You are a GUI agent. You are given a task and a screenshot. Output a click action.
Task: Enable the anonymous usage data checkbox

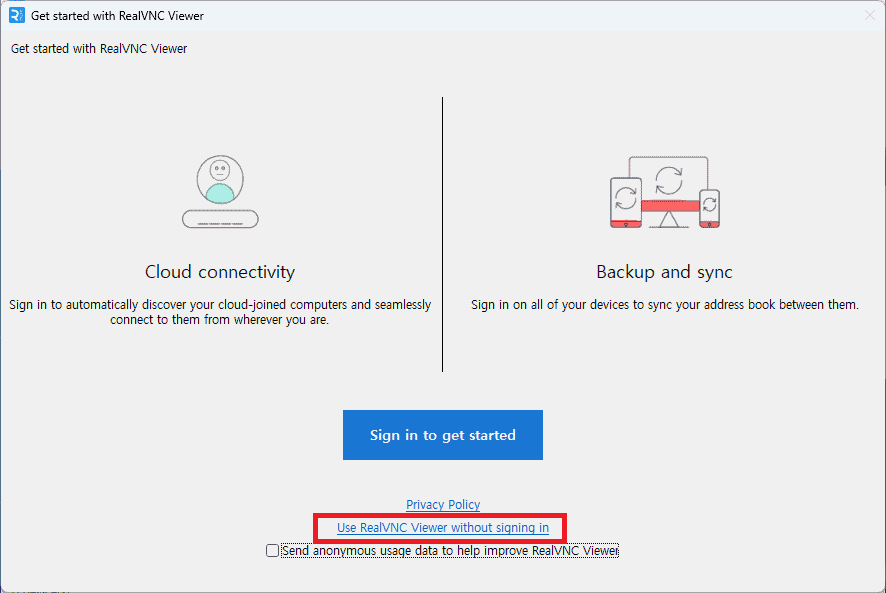tap(273, 551)
